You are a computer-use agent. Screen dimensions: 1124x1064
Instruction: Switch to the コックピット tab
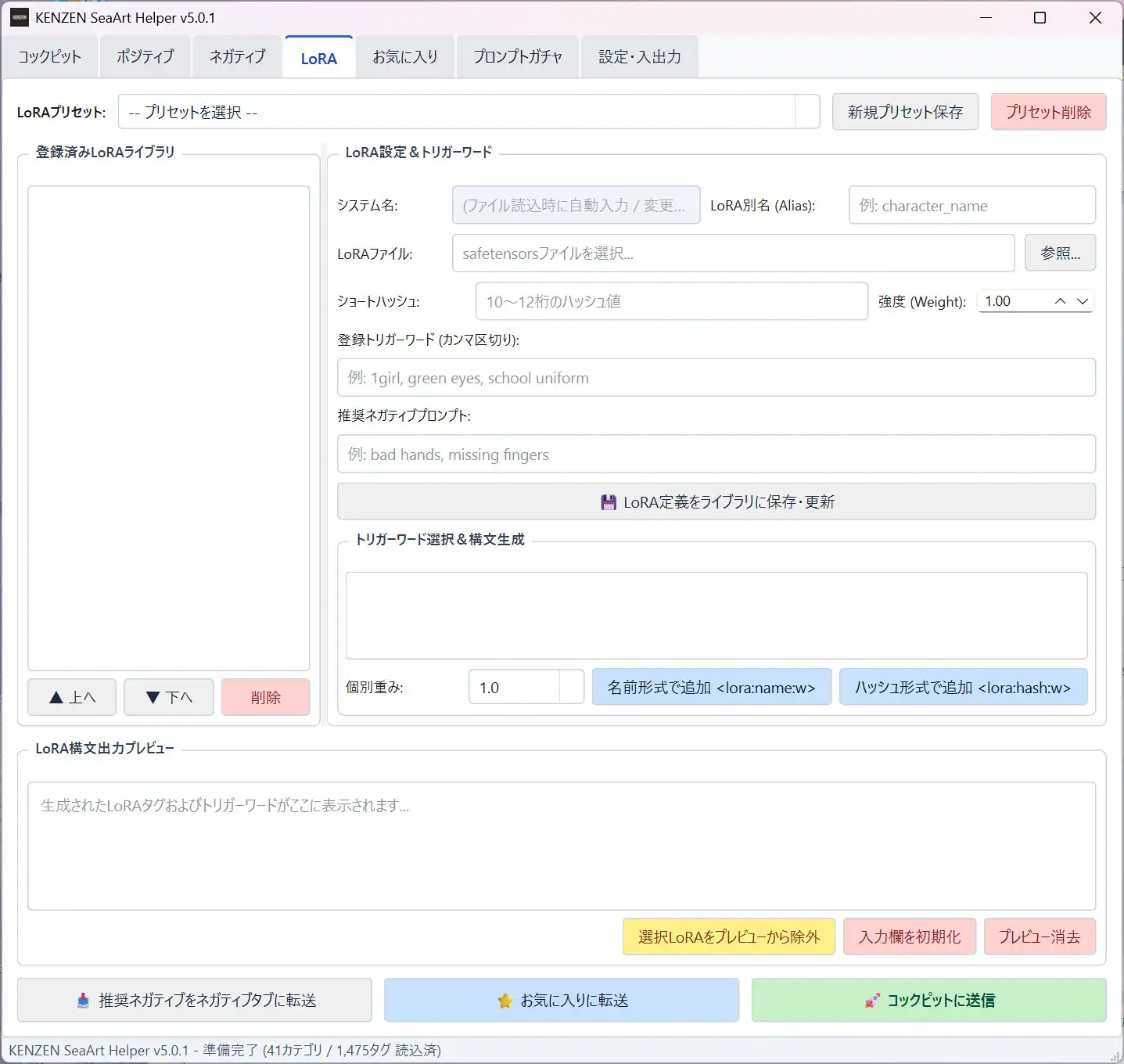coord(50,57)
